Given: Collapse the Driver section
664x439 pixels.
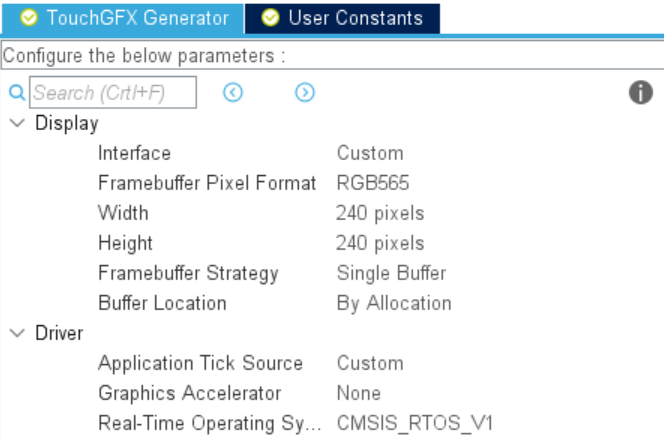Looking at the screenshot, I should [17, 333].
